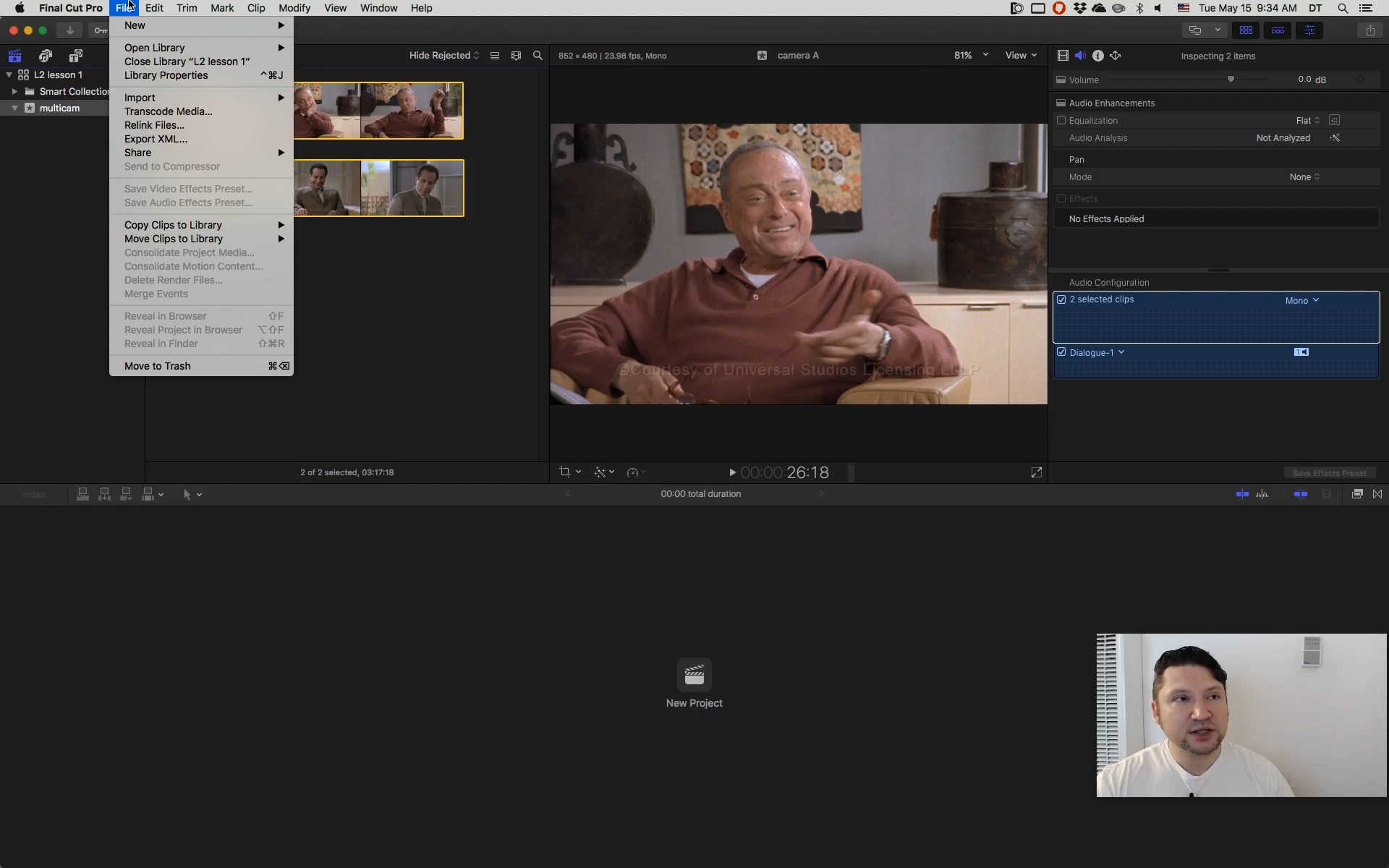Open the Mono channel configuration dropdown
The height and width of the screenshot is (868, 1389).
(1301, 300)
